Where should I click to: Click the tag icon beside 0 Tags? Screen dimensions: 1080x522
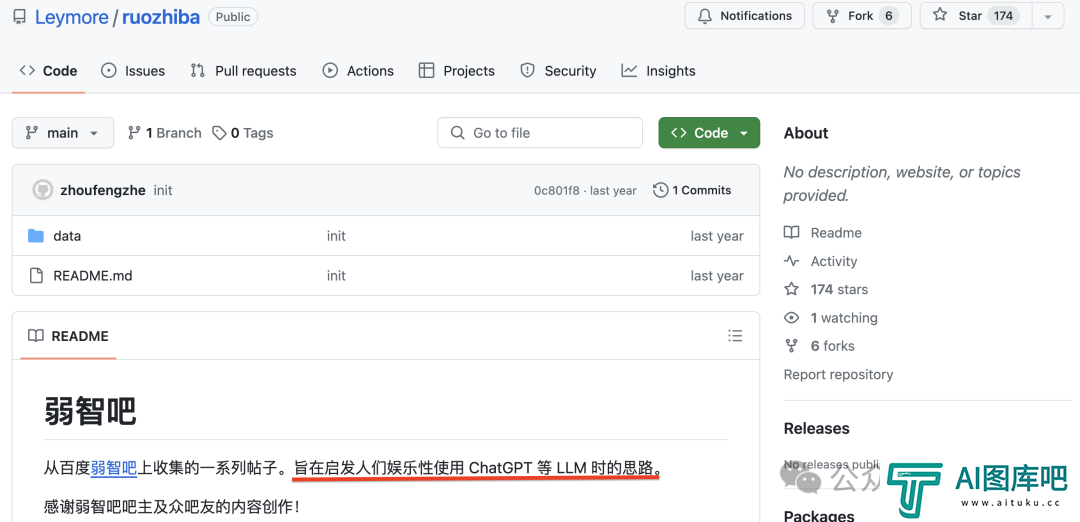219,133
